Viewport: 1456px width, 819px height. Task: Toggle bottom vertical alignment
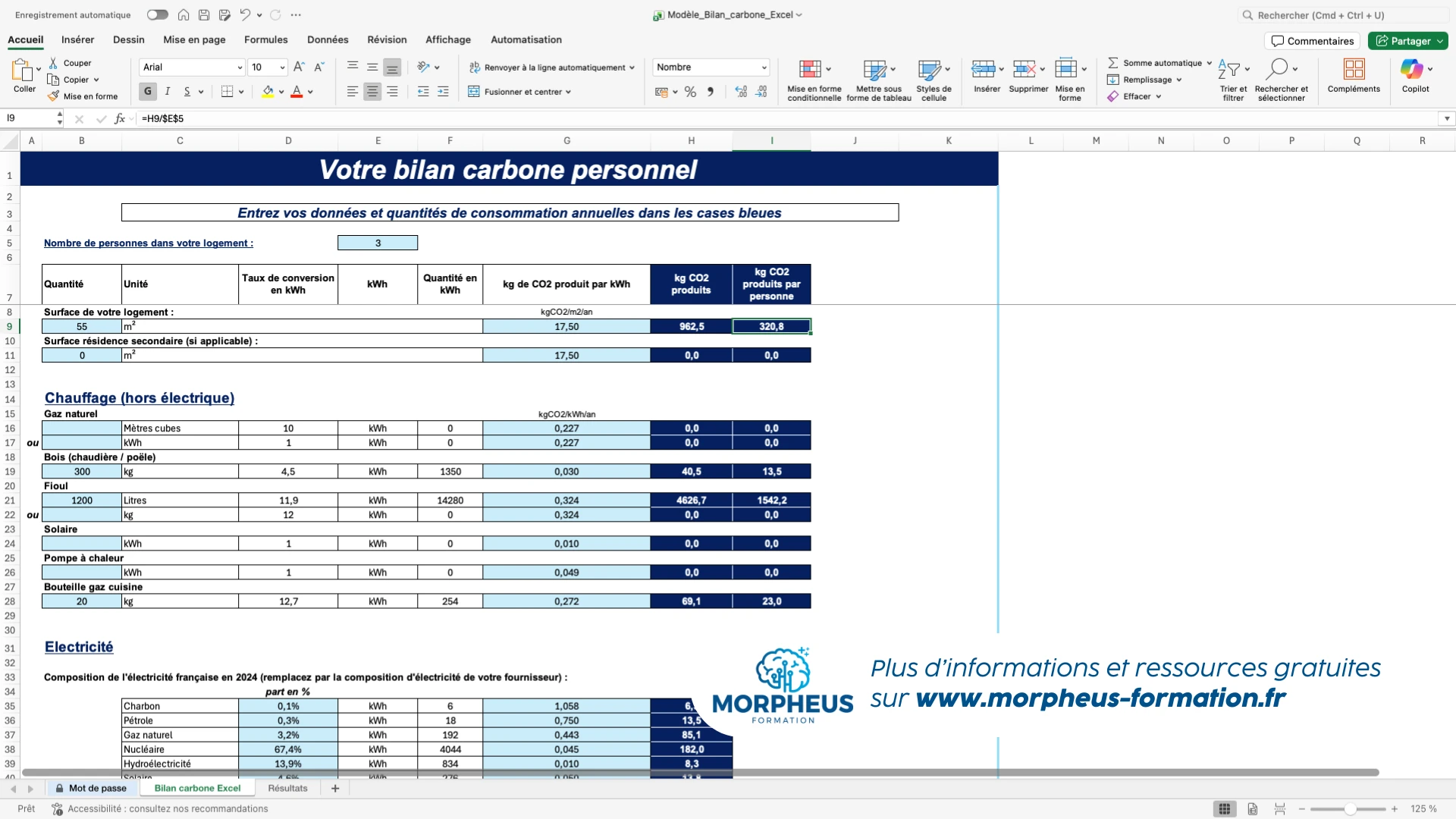pos(392,67)
